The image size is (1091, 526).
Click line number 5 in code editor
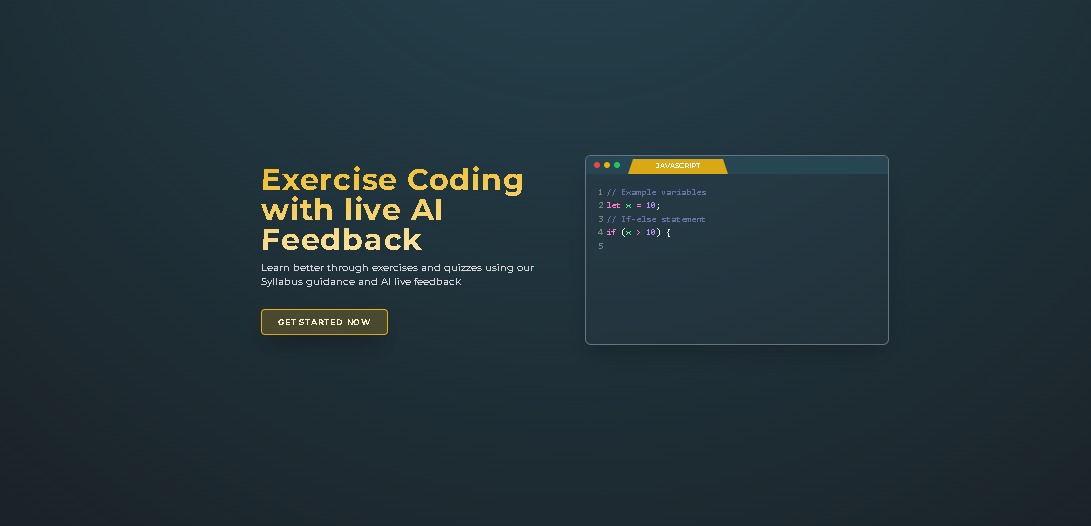click(x=600, y=246)
